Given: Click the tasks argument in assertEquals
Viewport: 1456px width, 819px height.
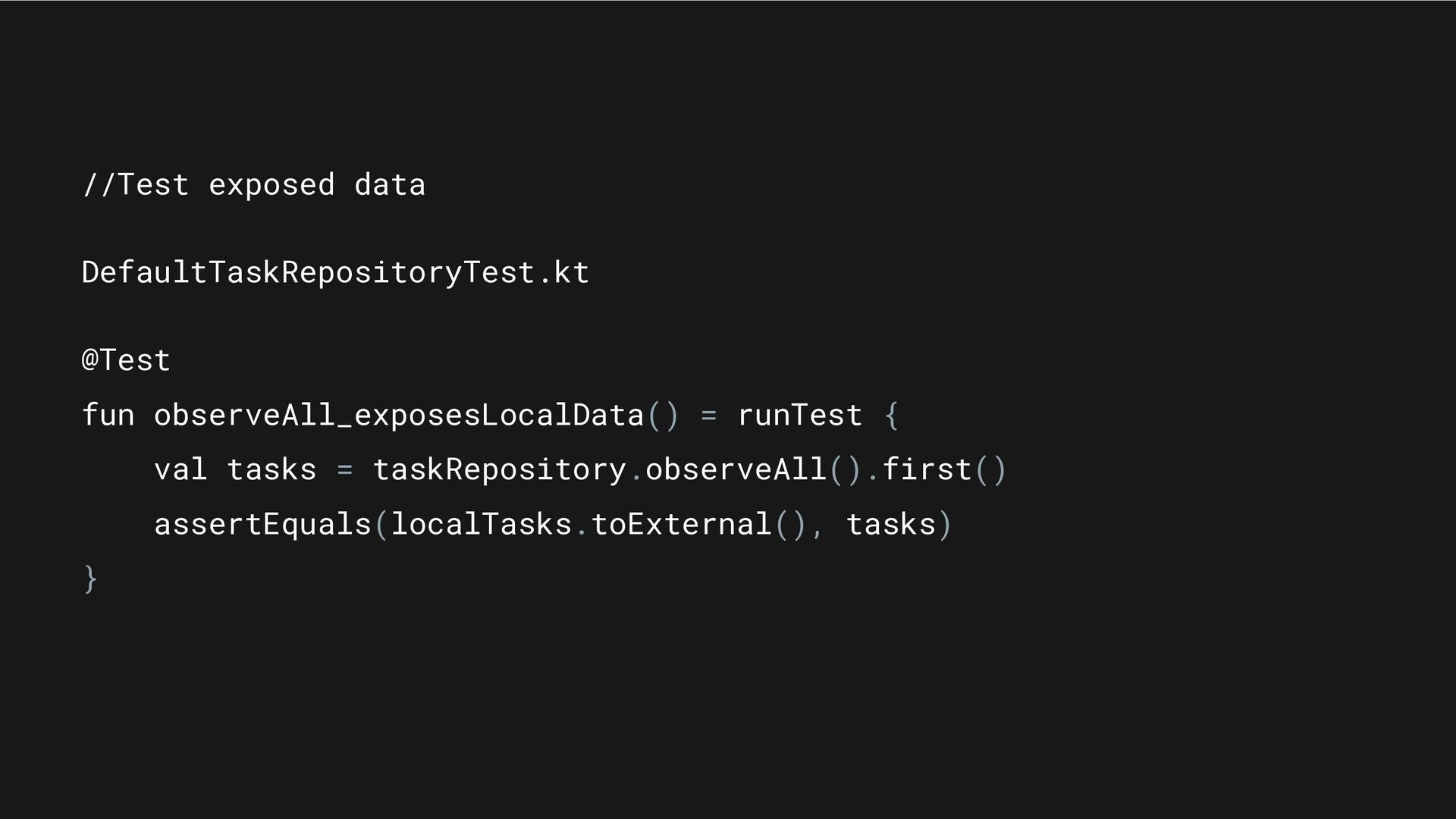Looking at the screenshot, I should coord(891,524).
